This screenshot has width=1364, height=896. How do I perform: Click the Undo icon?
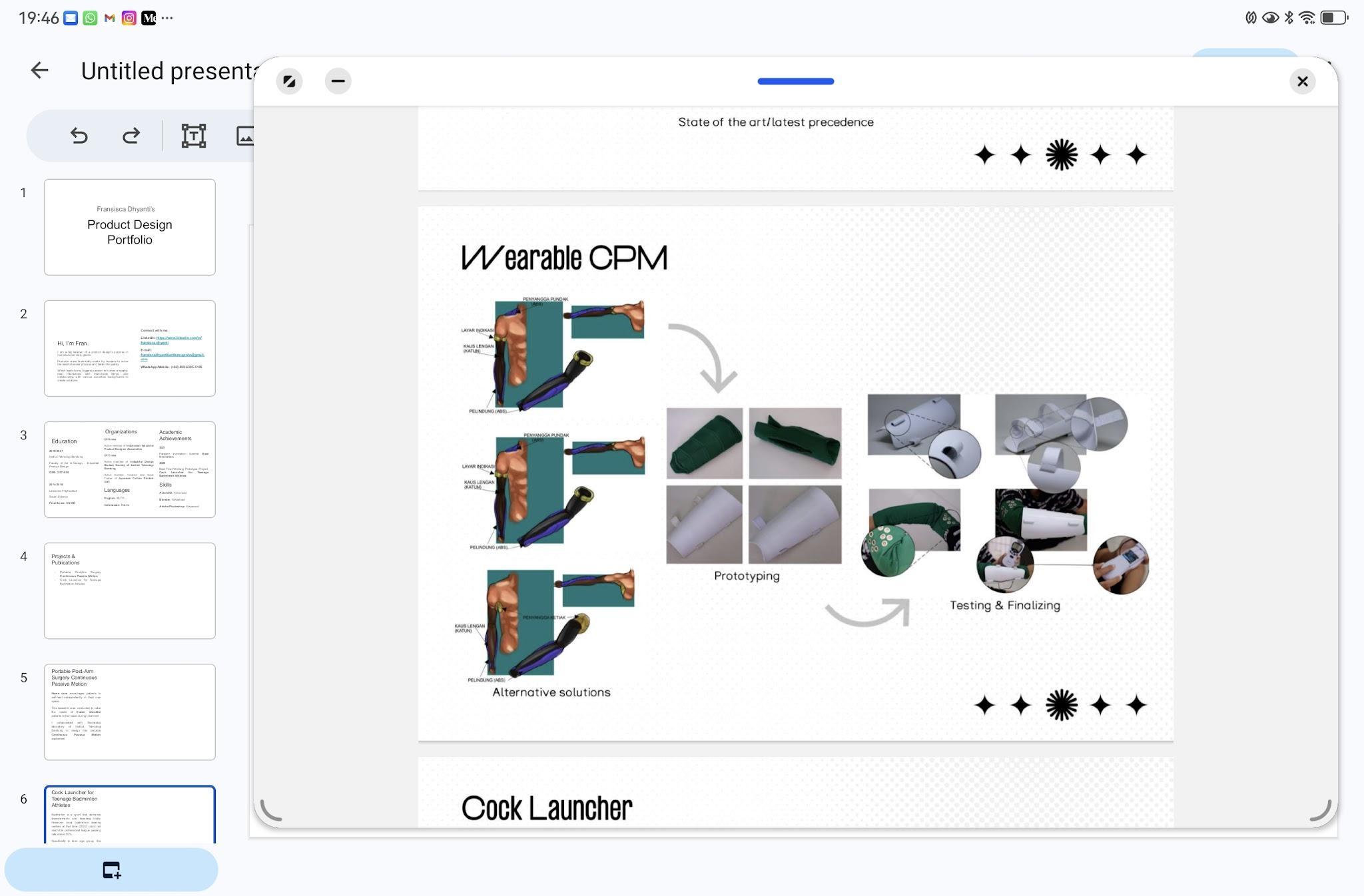click(x=79, y=136)
